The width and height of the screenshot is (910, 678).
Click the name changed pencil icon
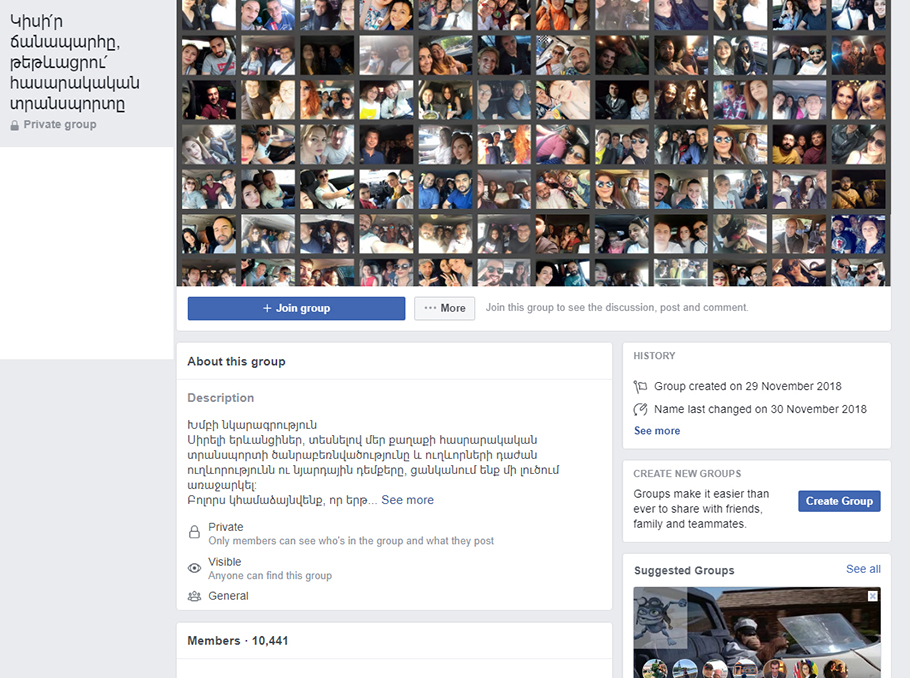pos(641,409)
